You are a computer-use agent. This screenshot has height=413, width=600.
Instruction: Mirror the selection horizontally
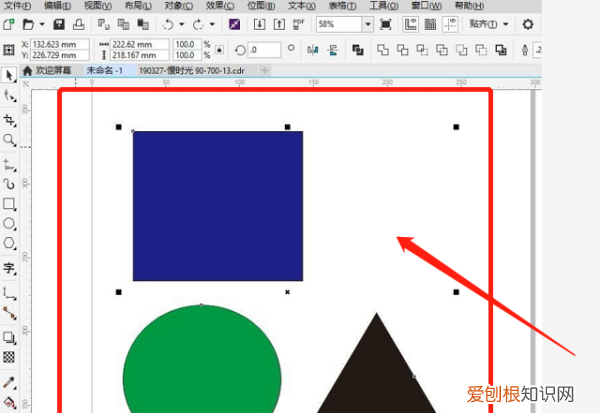click(311, 49)
